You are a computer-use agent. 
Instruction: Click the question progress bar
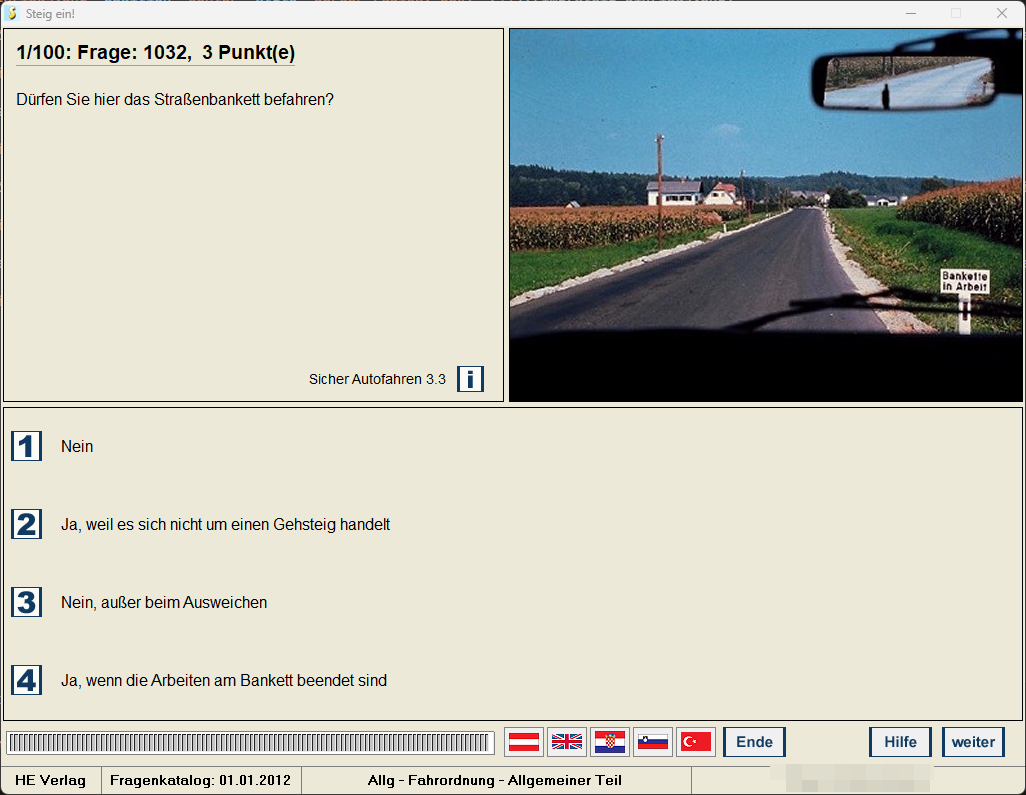(250, 742)
